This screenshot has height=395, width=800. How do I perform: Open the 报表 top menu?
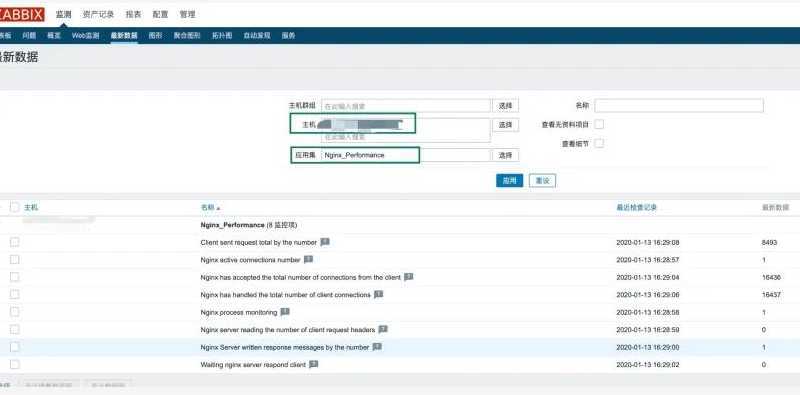(133, 15)
